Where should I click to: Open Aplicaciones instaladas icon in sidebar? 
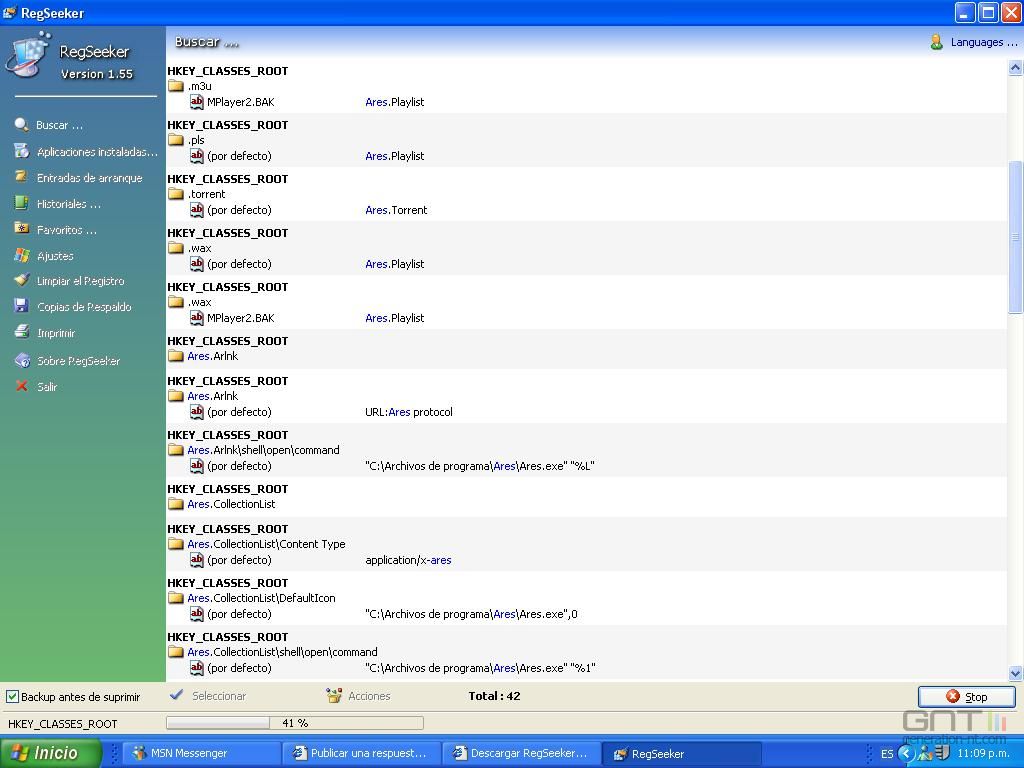pyautogui.click(x=22, y=151)
